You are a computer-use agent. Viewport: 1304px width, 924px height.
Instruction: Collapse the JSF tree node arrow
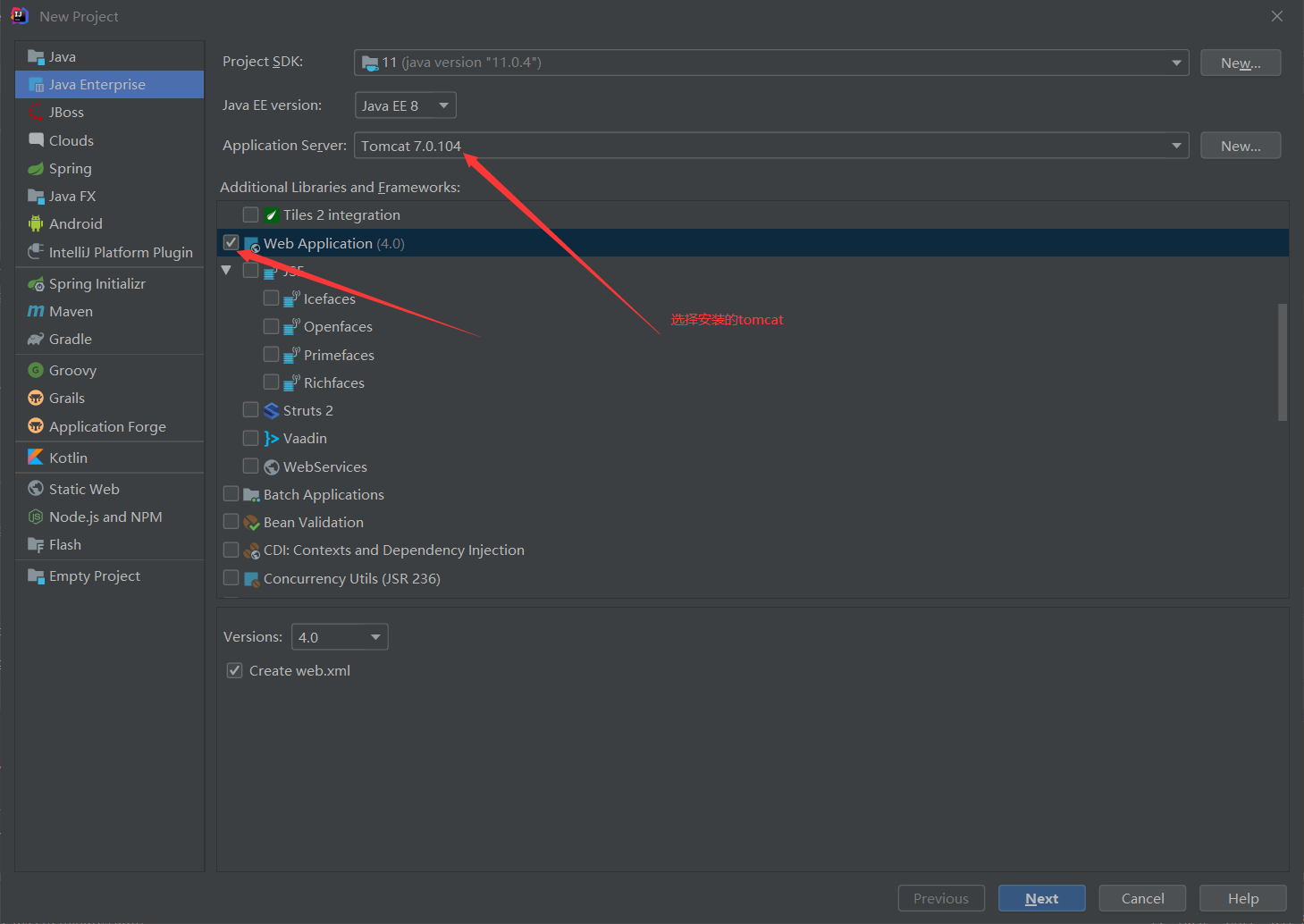(226, 270)
